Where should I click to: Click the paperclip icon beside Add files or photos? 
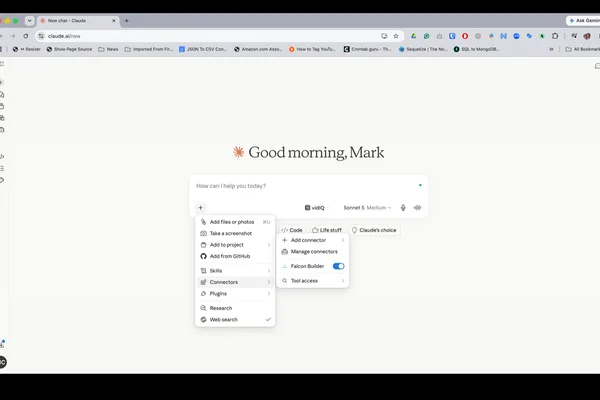pyautogui.click(x=204, y=222)
